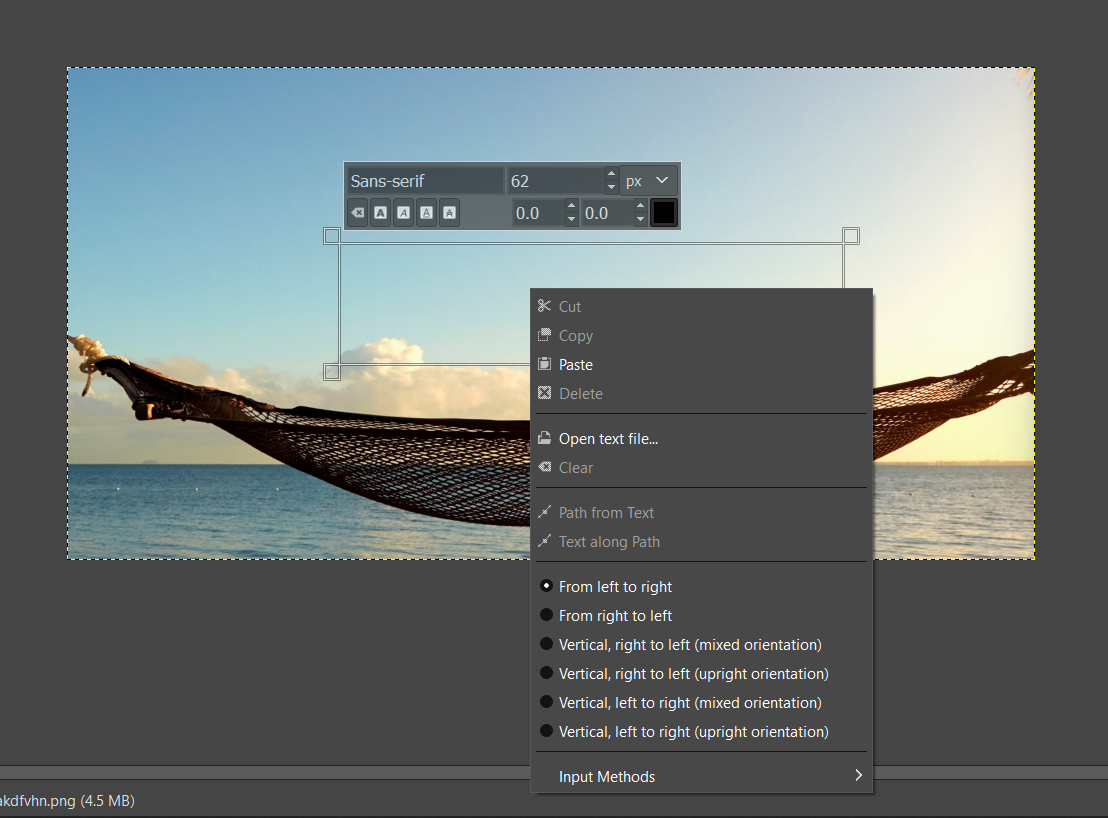Select Vertical, right to left (mixed orientation)
Viewport: 1108px width, 818px height.
(x=689, y=645)
